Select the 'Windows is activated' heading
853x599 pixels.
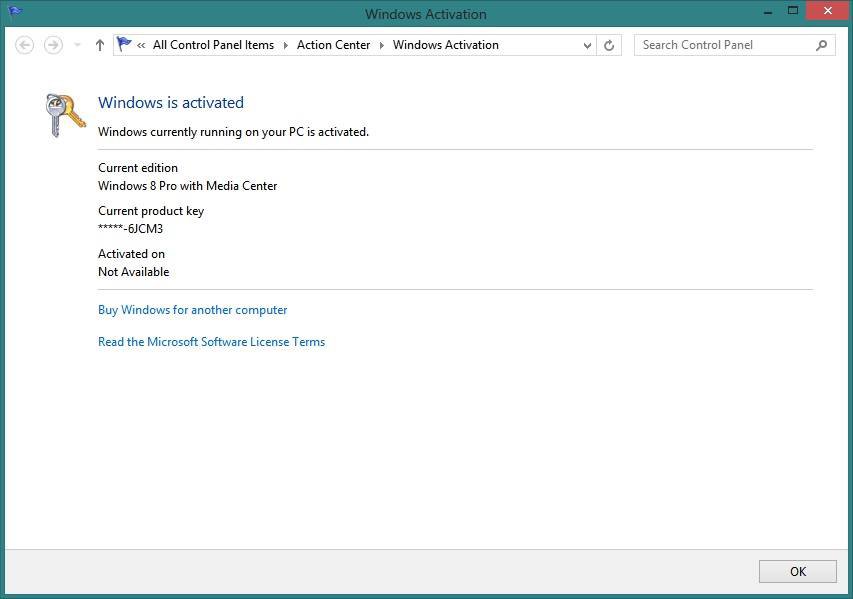(x=171, y=102)
